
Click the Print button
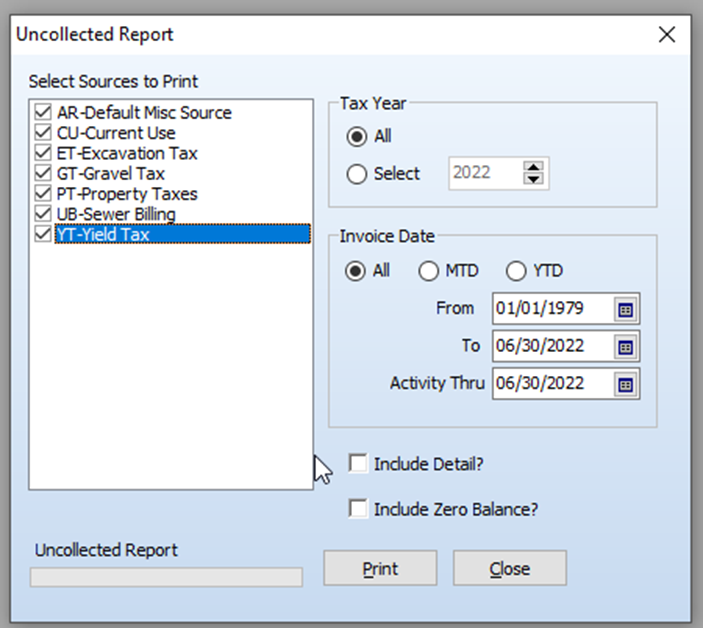pos(380,568)
